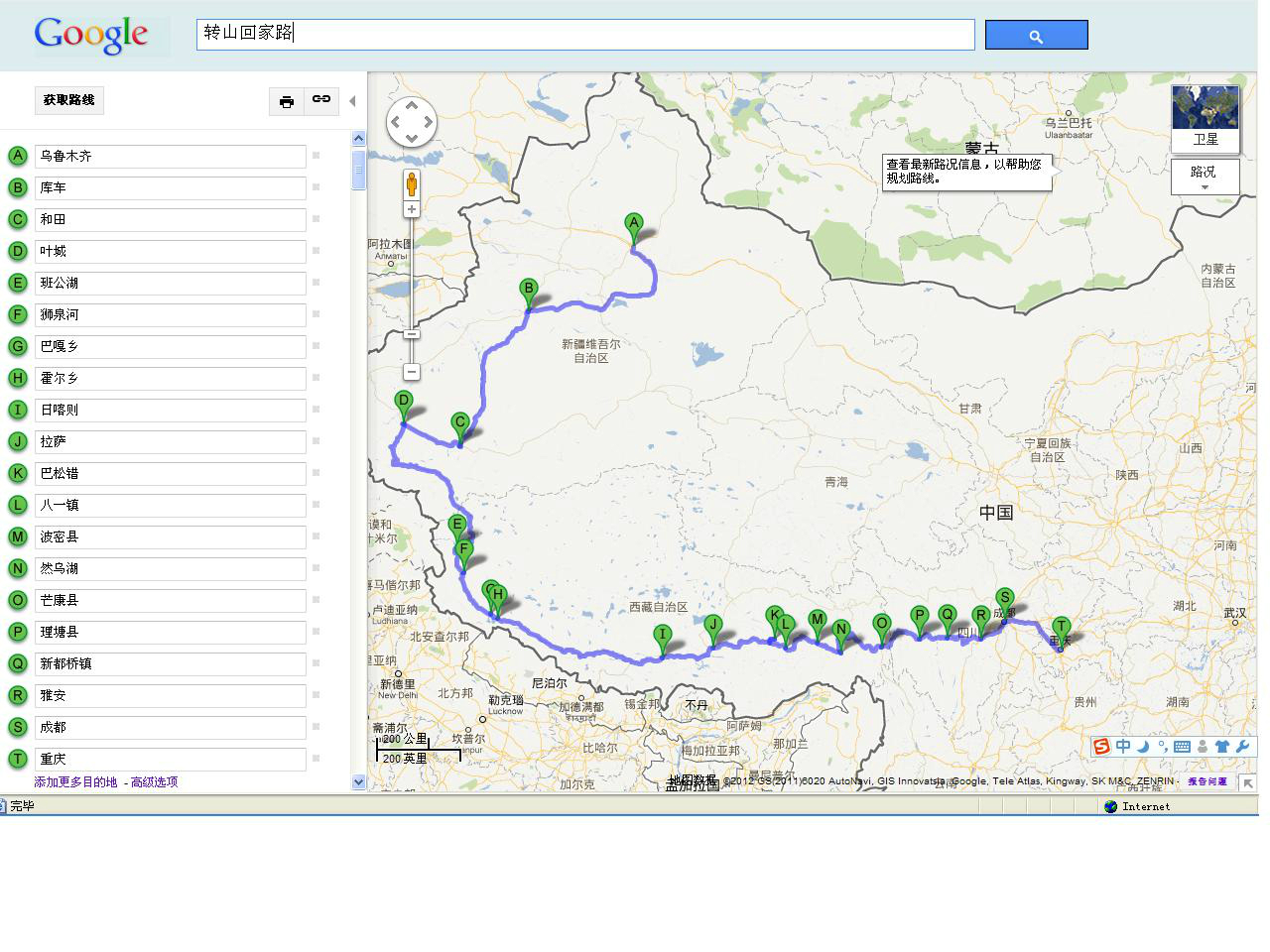Open Sogou input wrench settings icon

tap(1242, 747)
